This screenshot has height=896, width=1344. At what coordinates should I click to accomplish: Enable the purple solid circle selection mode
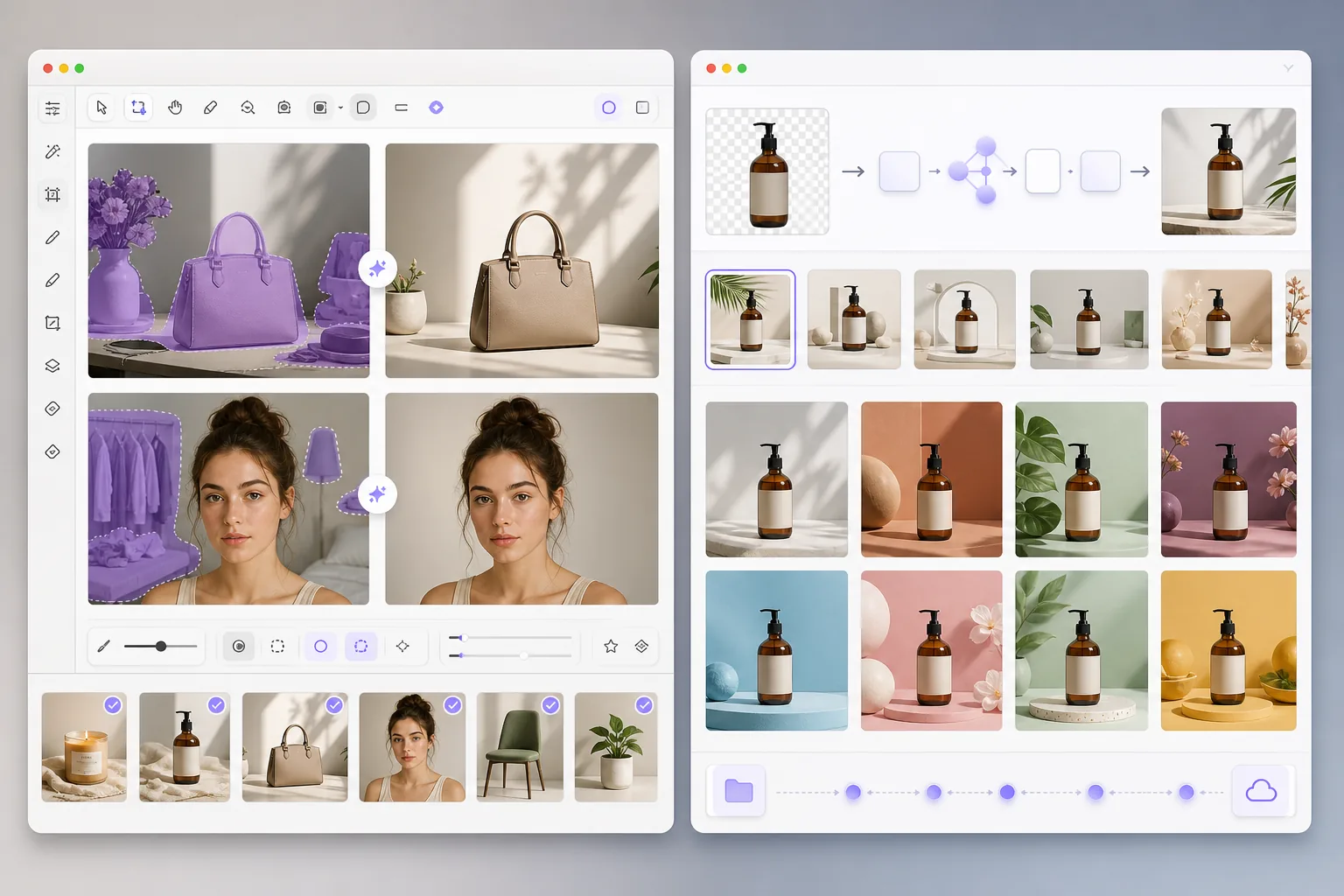tap(320, 647)
